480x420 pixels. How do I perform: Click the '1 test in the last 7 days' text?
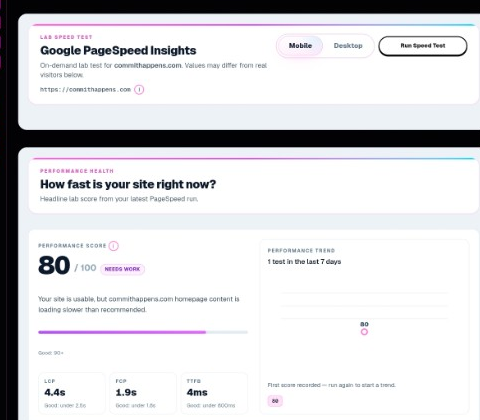[x=304, y=262]
